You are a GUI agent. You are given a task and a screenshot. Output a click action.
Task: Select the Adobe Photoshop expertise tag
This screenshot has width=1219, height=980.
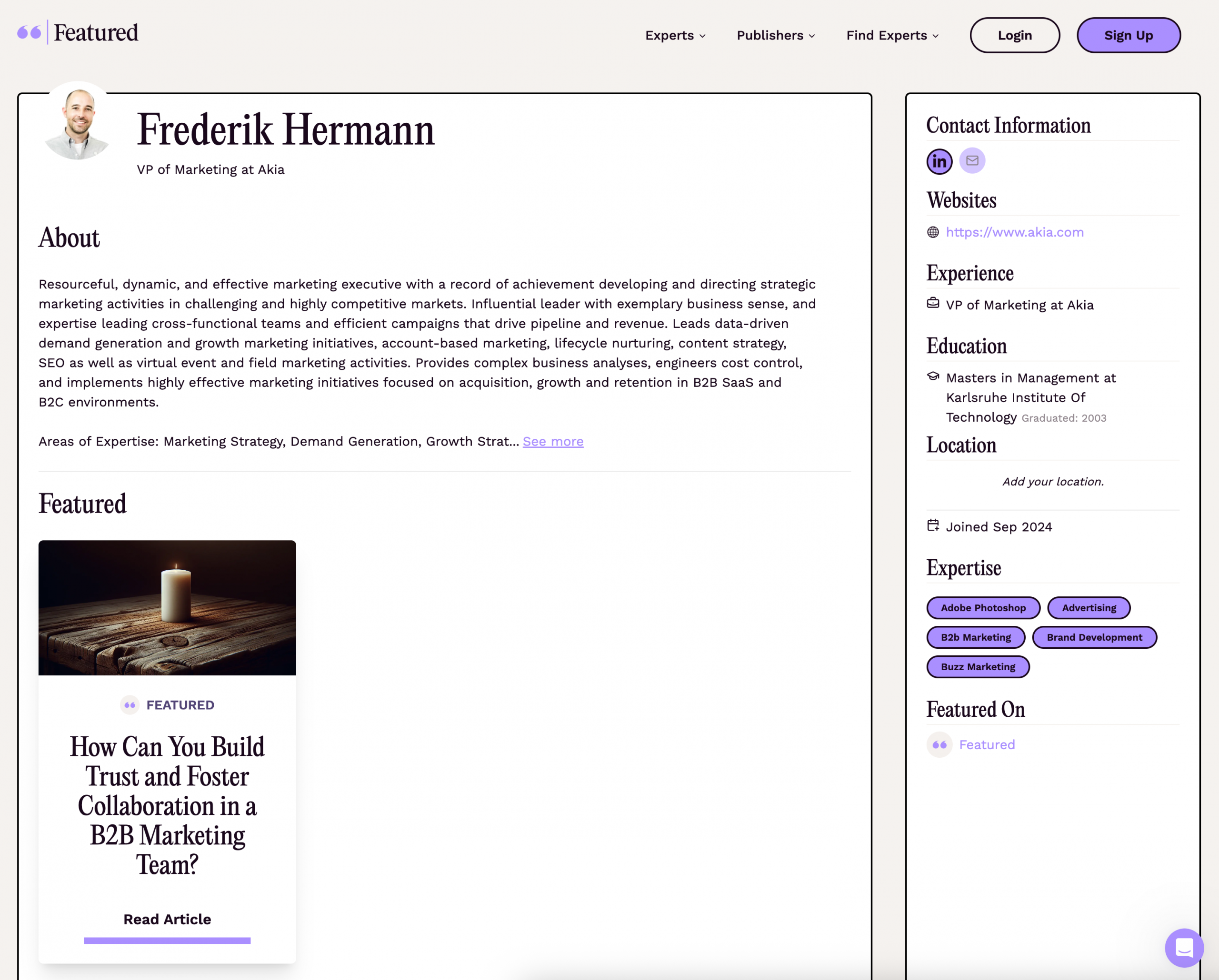click(x=983, y=608)
